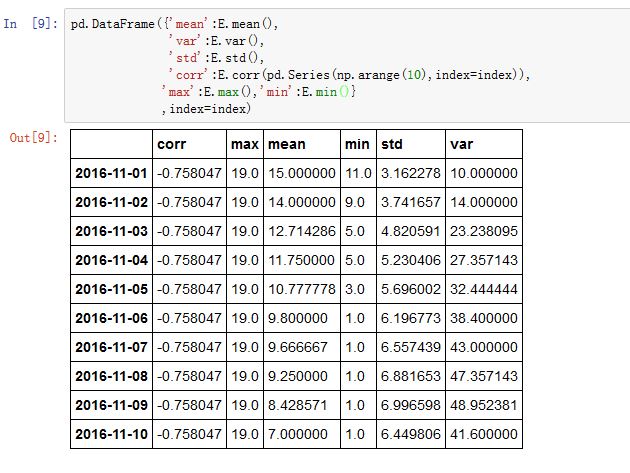Select the 'mean' column header
The width and height of the screenshot is (630, 473).
(x=287, y=145)
